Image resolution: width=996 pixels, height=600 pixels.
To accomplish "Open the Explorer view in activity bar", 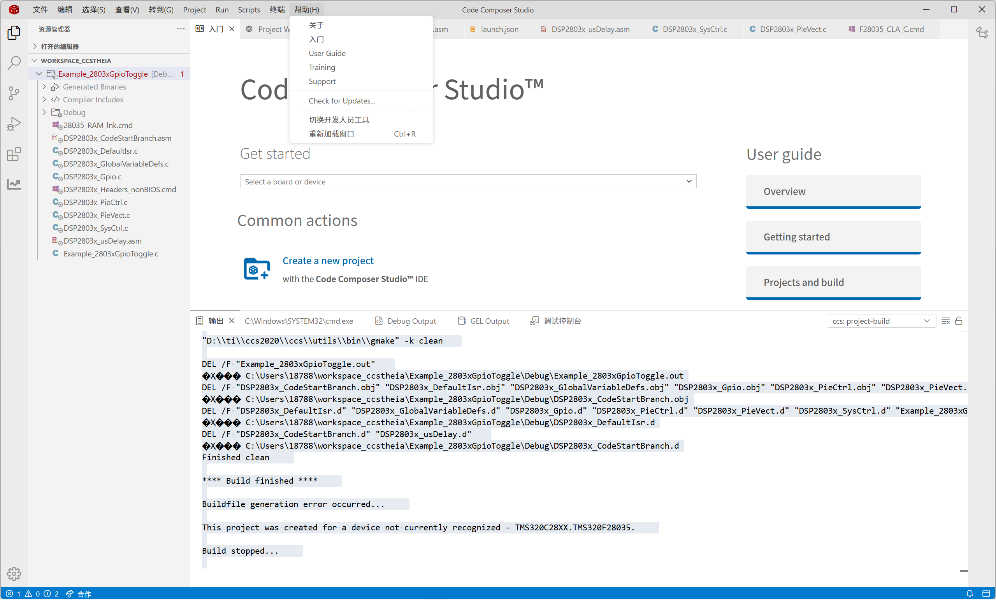I will [x=14, y=32].
